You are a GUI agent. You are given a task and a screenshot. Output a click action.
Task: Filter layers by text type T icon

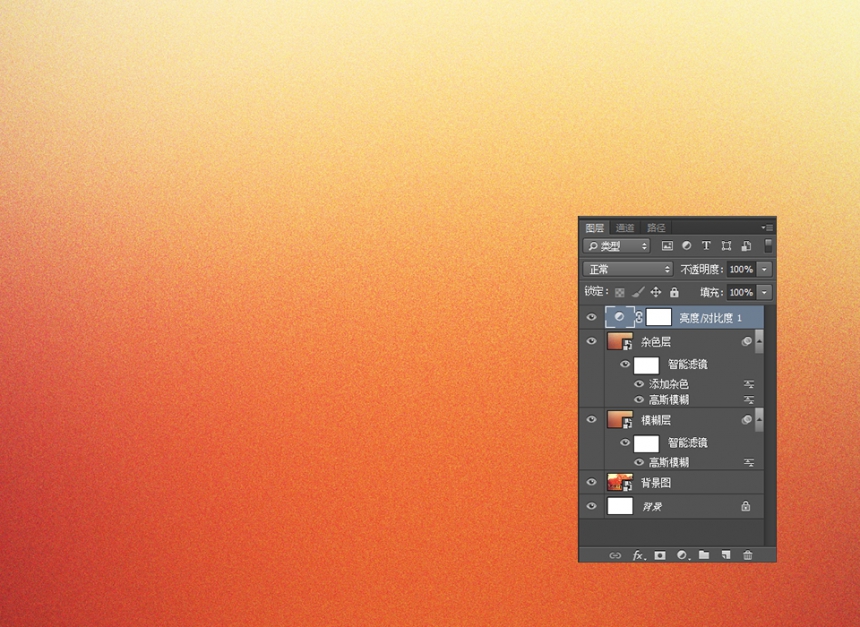point(706,246)
